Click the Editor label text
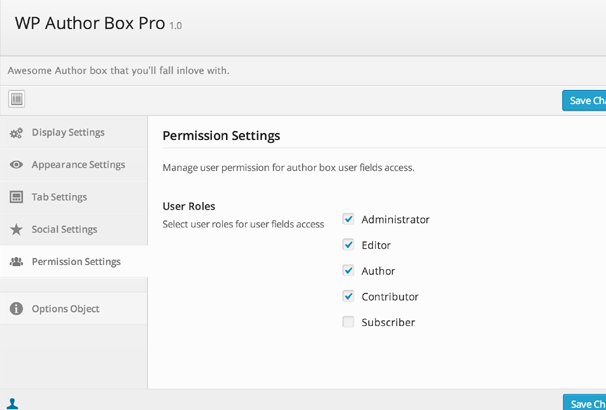 376,245
